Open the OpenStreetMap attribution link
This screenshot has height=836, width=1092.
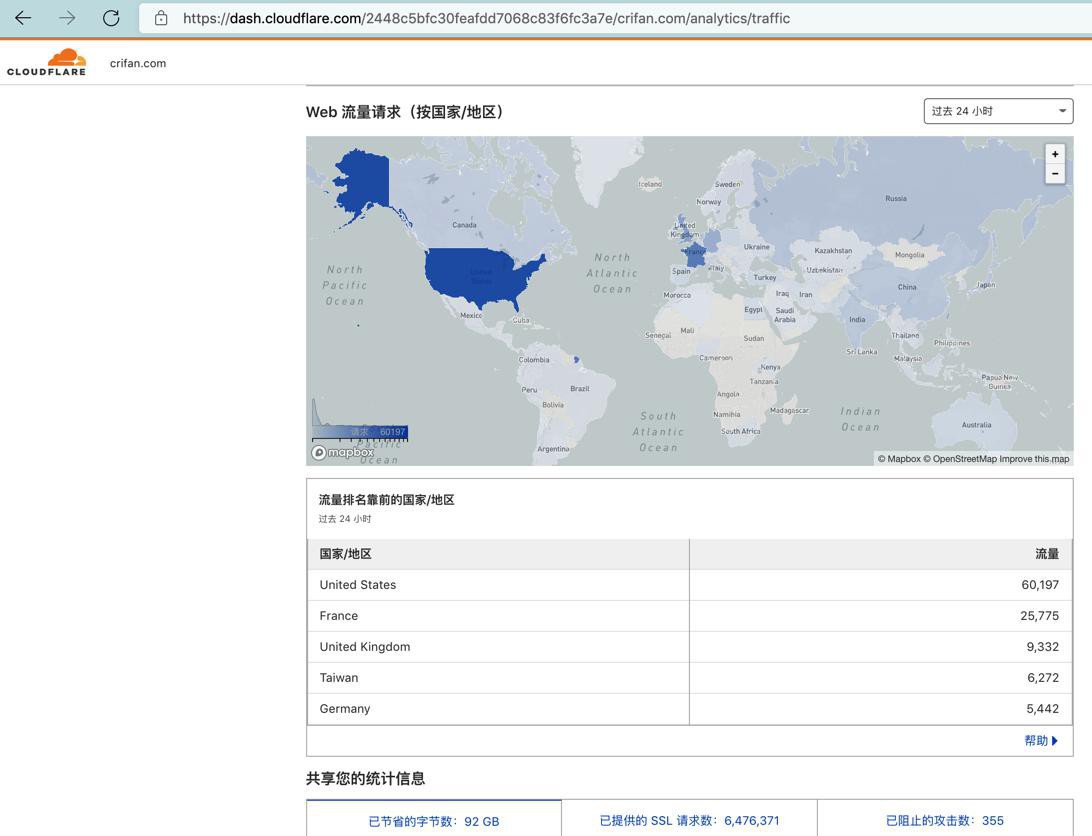960,458
